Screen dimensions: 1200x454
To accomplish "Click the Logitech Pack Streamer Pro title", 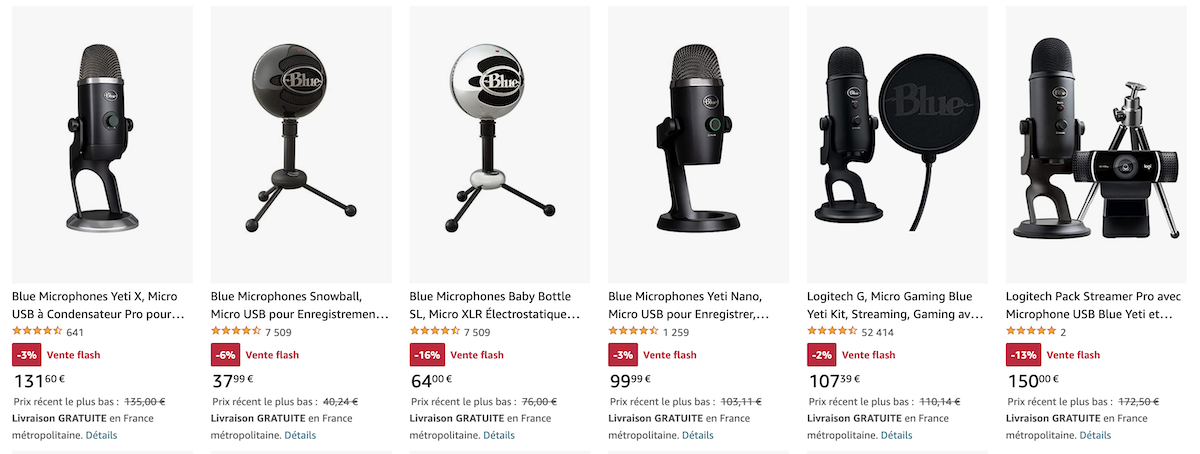I will [x=1089, y=305].
